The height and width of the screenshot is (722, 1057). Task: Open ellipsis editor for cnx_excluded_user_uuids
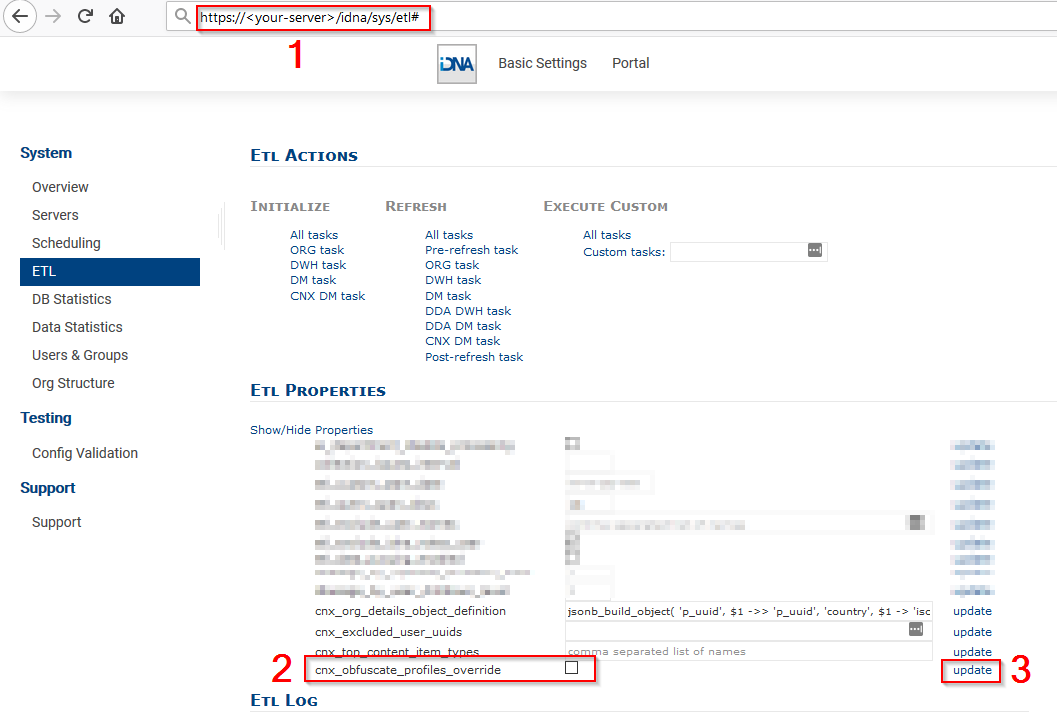[915, 630]
